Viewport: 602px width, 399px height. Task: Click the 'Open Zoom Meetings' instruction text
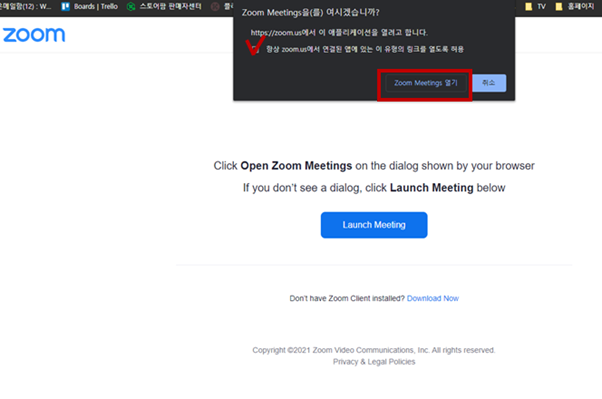pyautogui.click(x=296, y=166)
